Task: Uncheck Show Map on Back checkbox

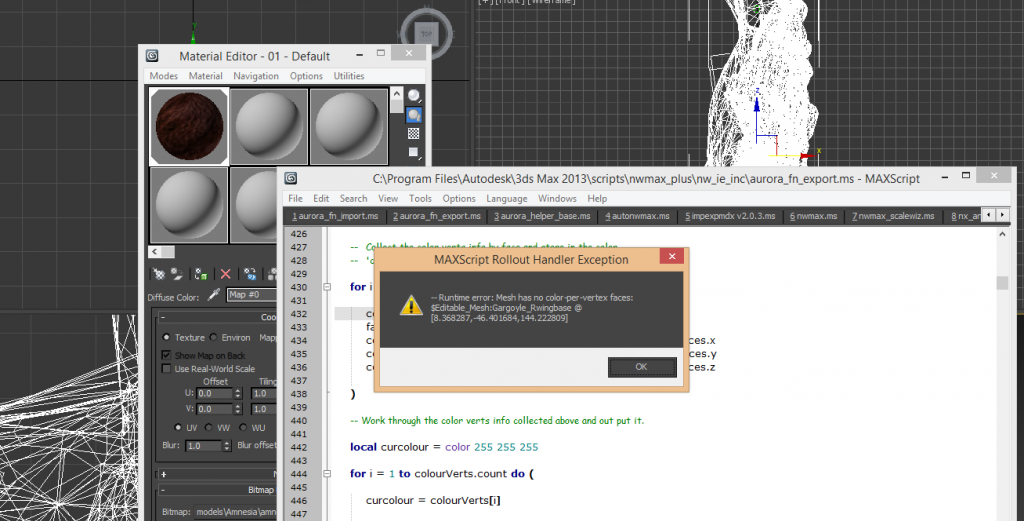Action: point(166,355)
